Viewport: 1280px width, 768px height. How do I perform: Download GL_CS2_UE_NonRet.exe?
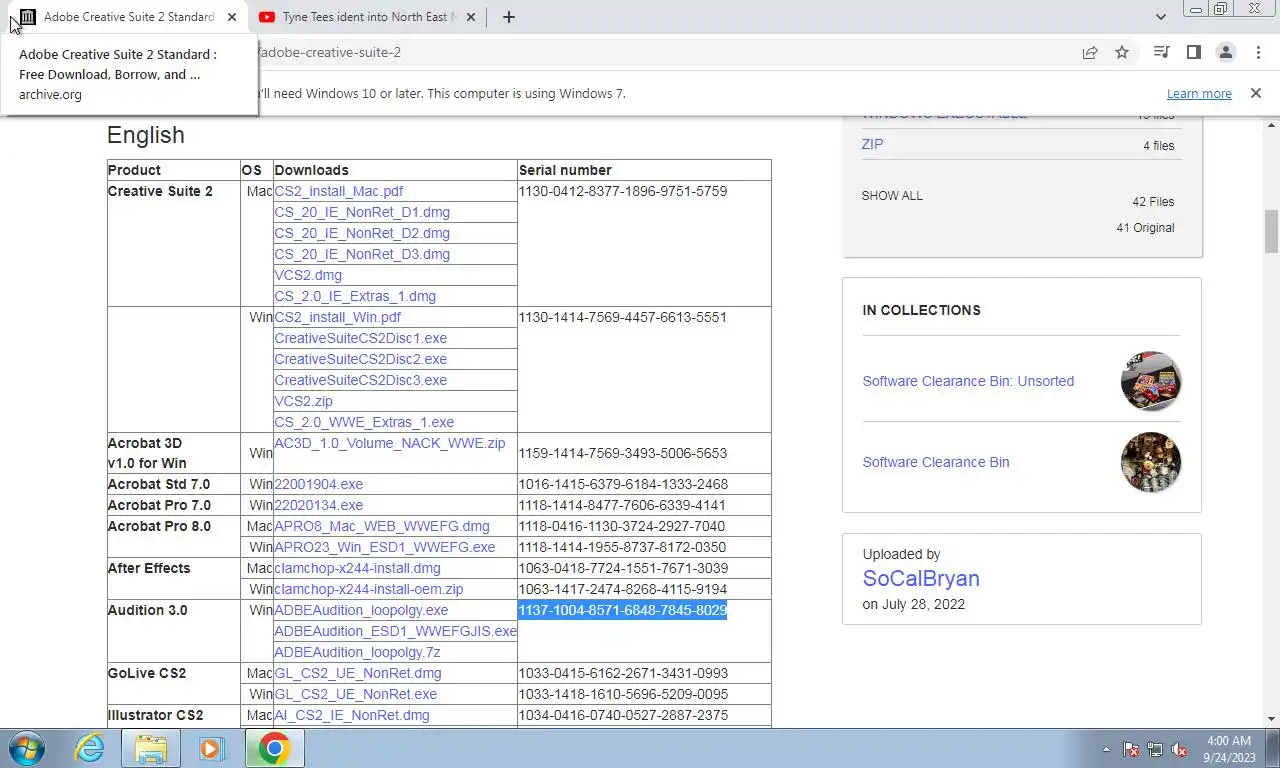356,694
